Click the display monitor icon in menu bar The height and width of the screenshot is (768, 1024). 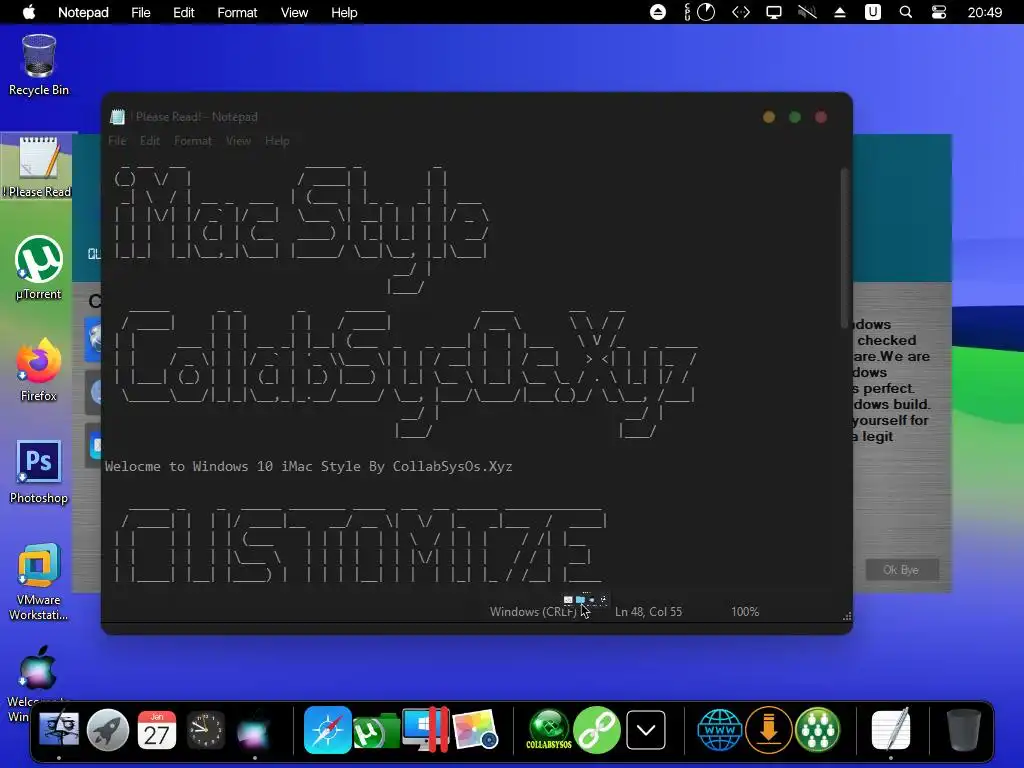click(x=774, y=12)
